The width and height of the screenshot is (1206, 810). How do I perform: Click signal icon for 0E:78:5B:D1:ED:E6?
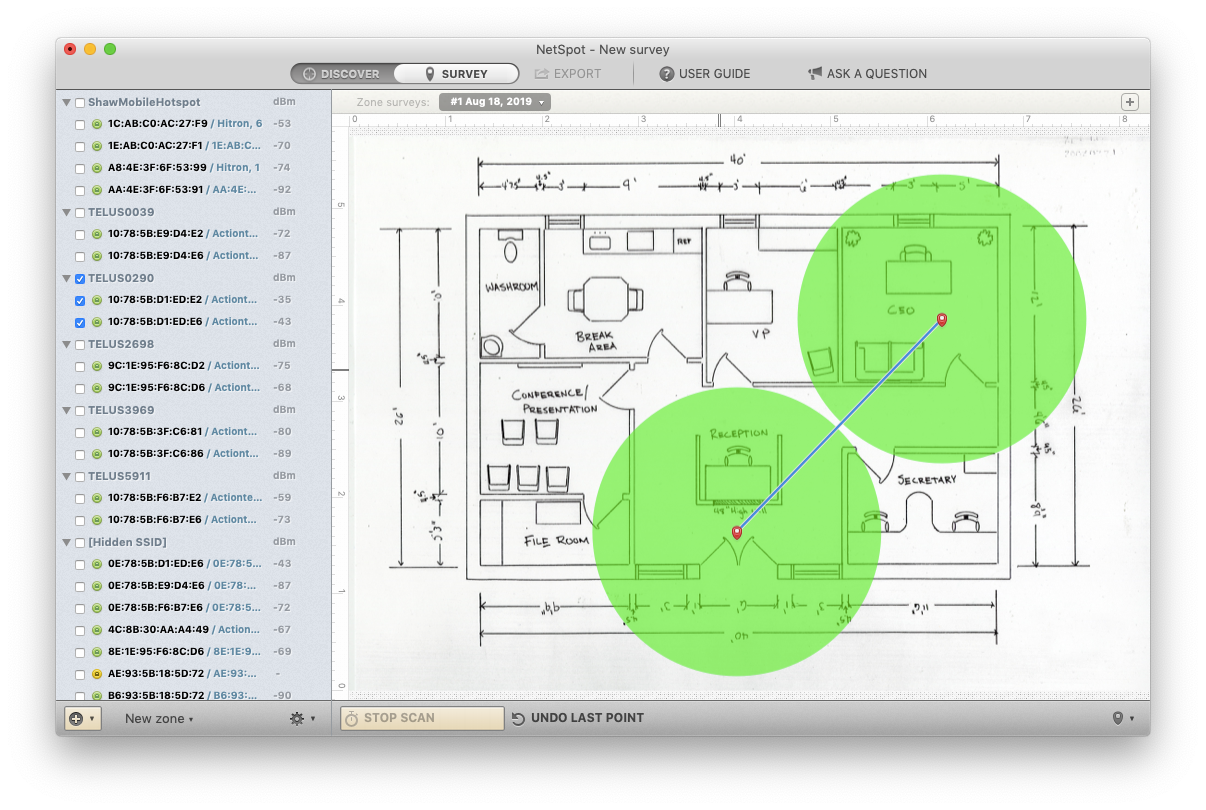[x=97, y=564]
